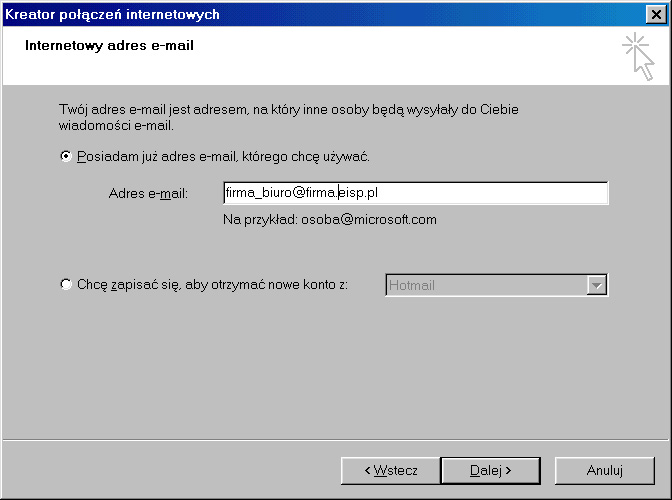
Task: Click the 'Internetowy adres e-mail' heading
Action: tap(109, 46)
